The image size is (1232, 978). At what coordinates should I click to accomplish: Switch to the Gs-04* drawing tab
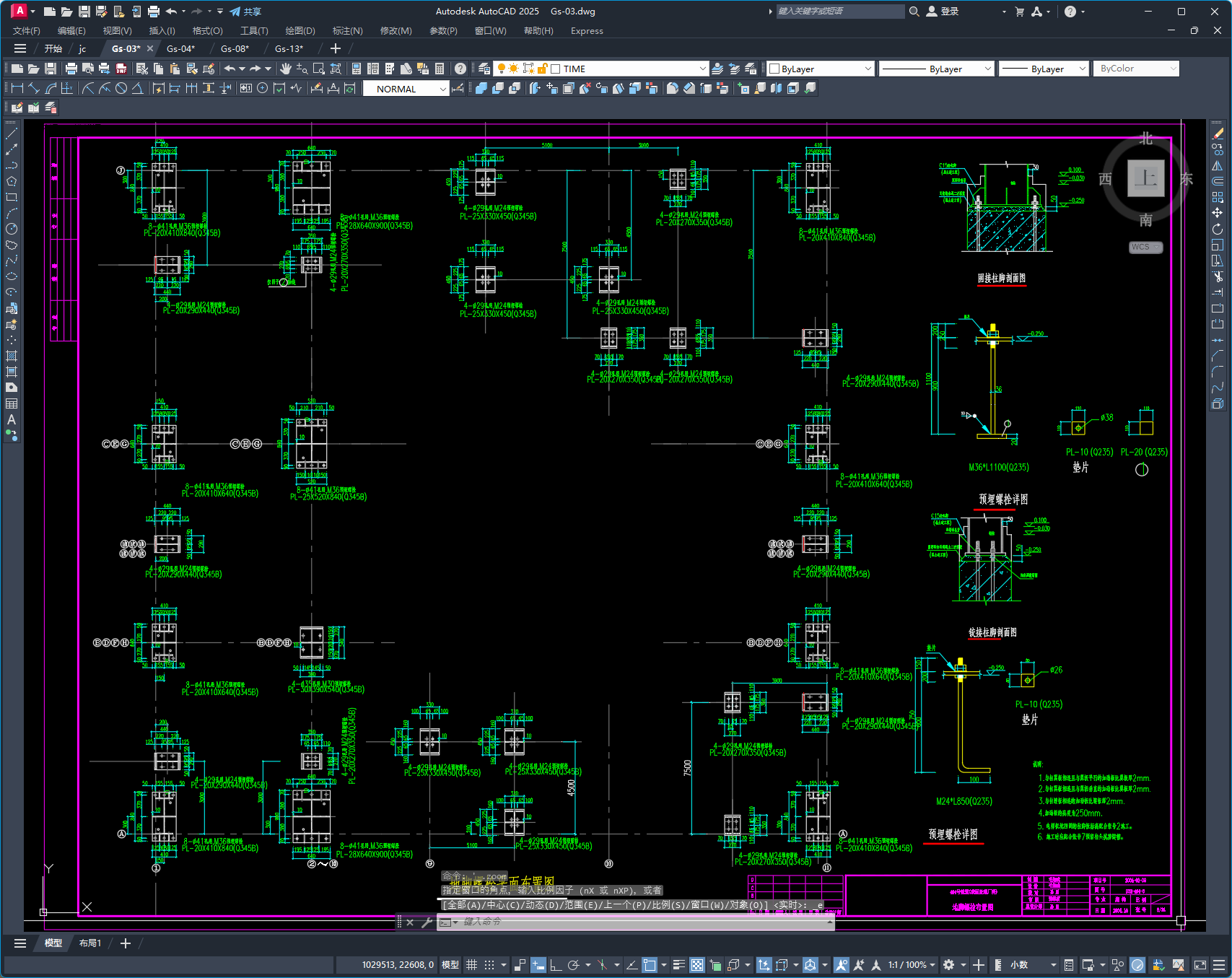180,48
